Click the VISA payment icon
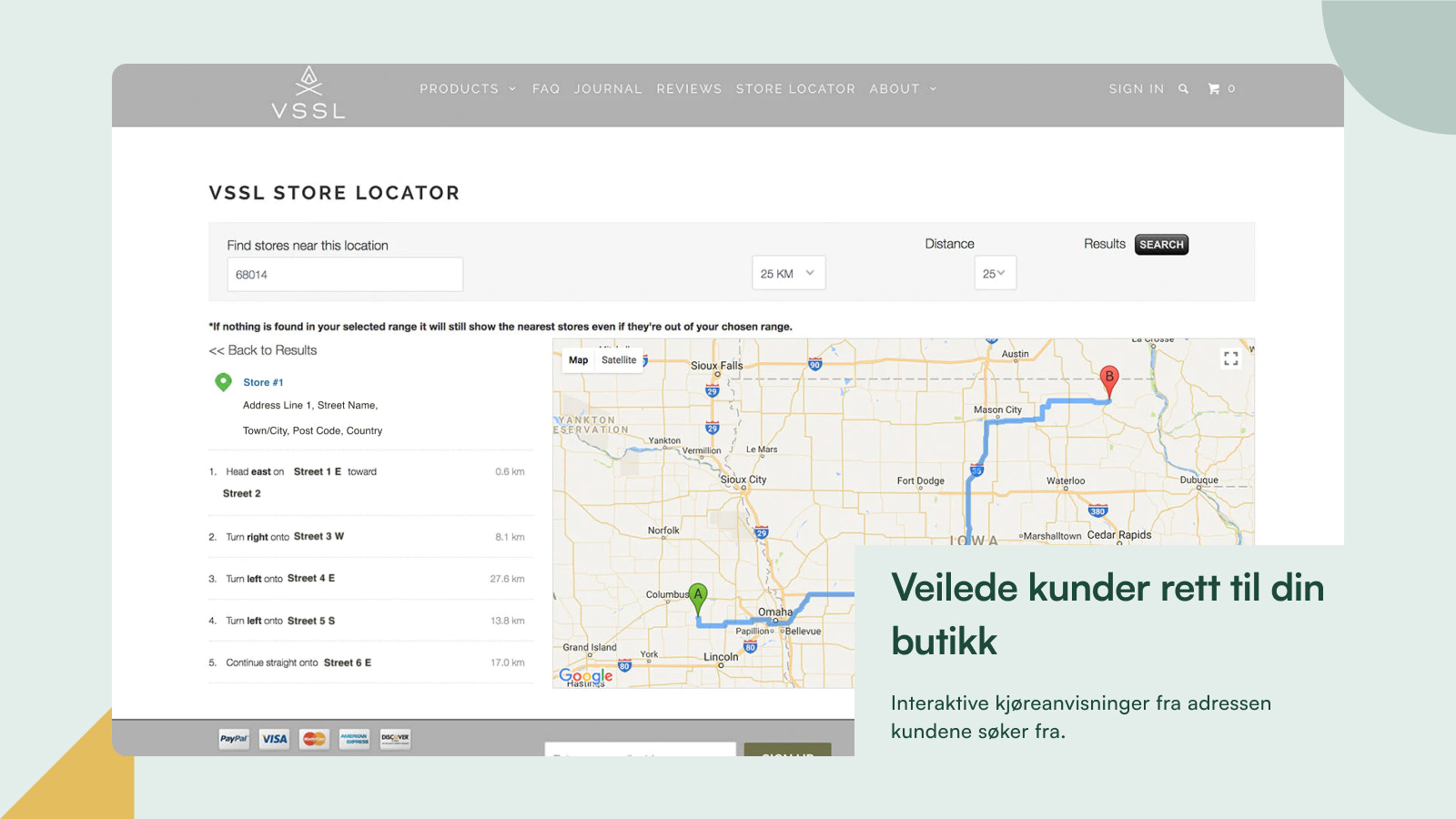The height and width of the screenshot is (819, 1456). 274,739
